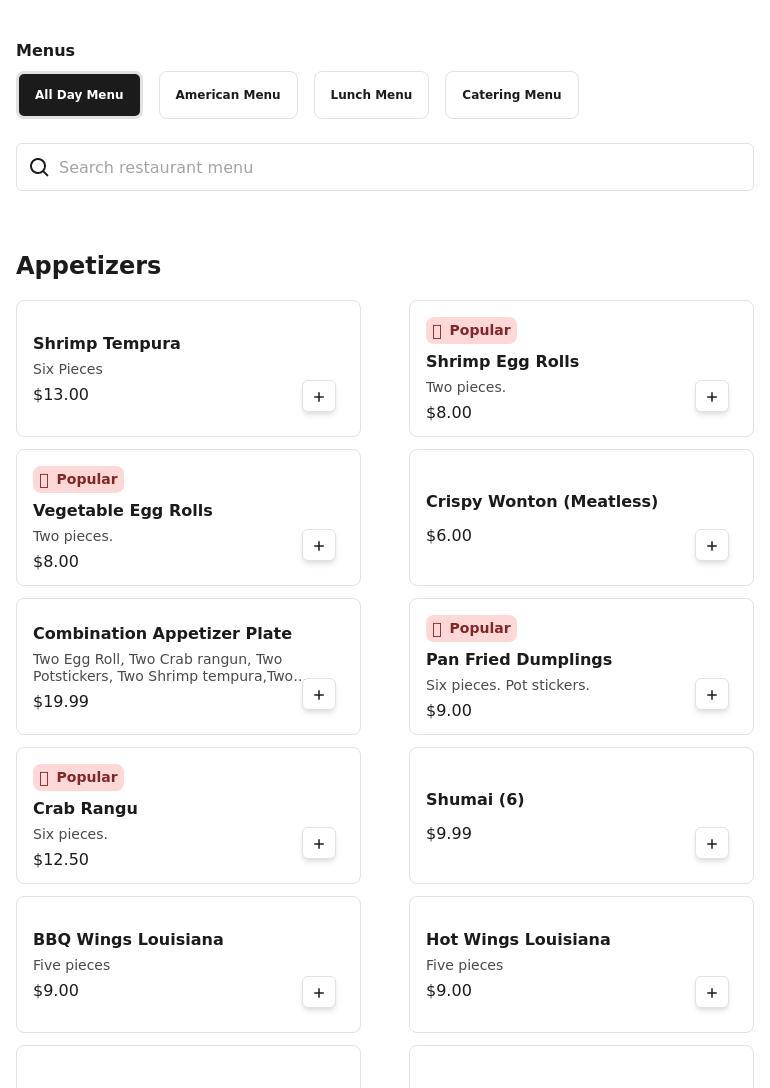Focus the Search restaurant menu field

[x=400, y=167]
